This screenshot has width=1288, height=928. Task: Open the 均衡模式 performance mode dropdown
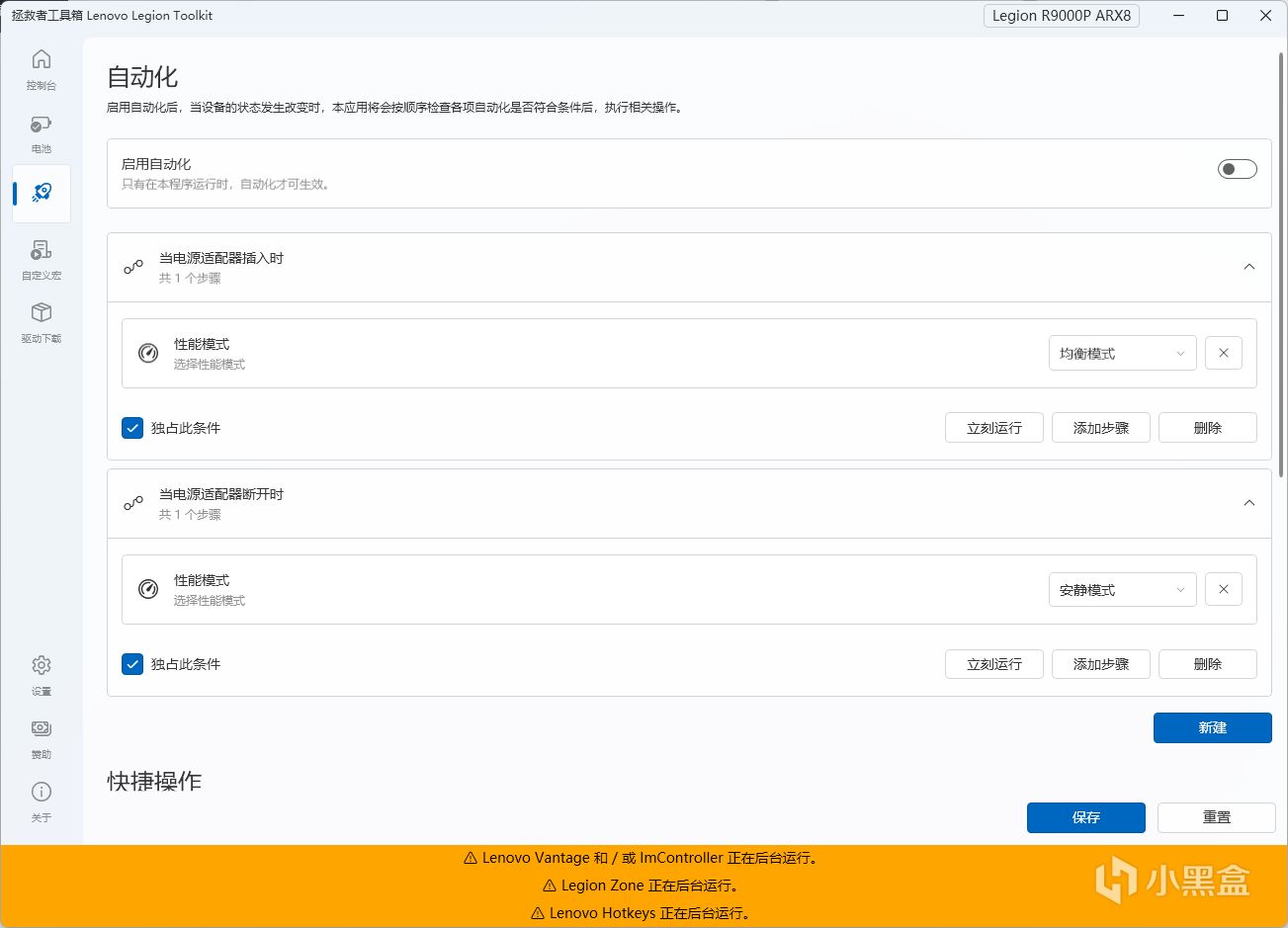click(x=1122, y=353)
